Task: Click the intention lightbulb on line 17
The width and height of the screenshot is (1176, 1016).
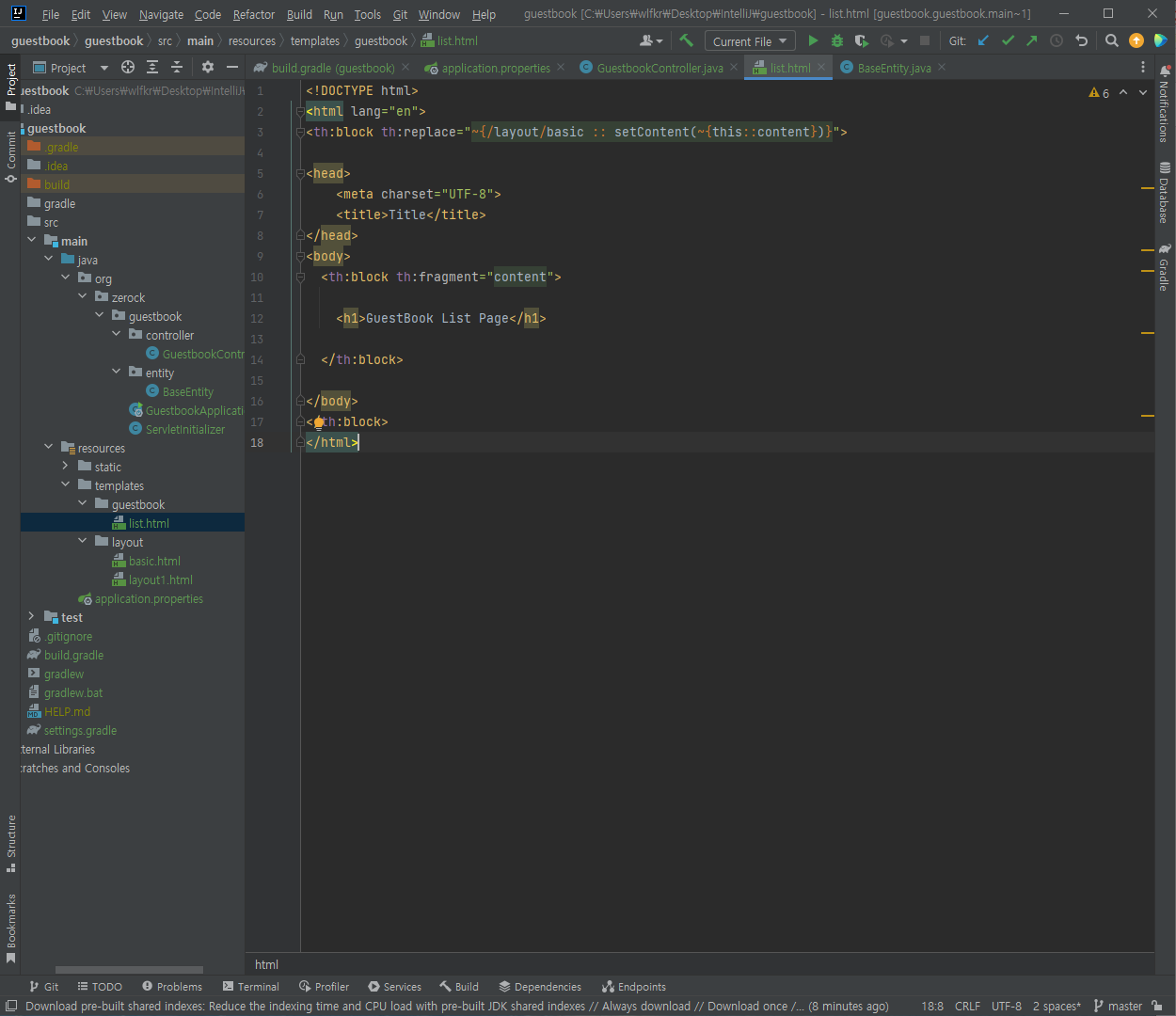Action: pyautogui.click(x=318, y=422)
